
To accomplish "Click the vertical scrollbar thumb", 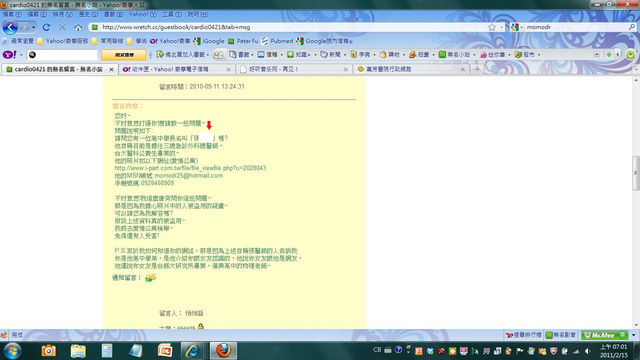I will click(636, 173).
